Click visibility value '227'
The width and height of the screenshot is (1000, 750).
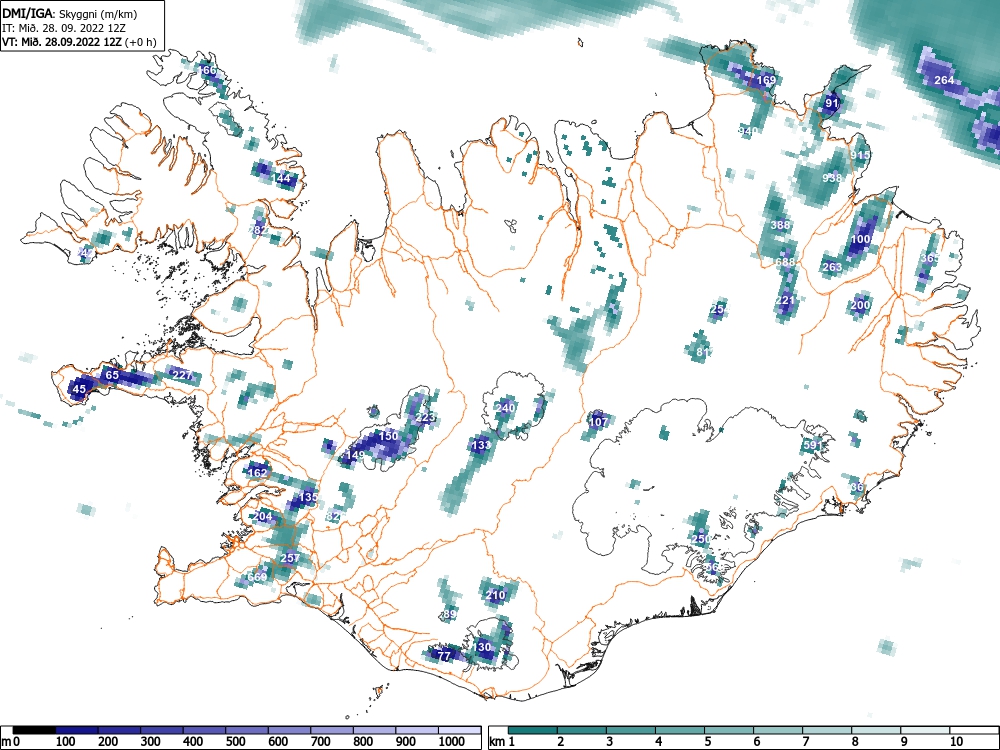[x=182, y=375]
